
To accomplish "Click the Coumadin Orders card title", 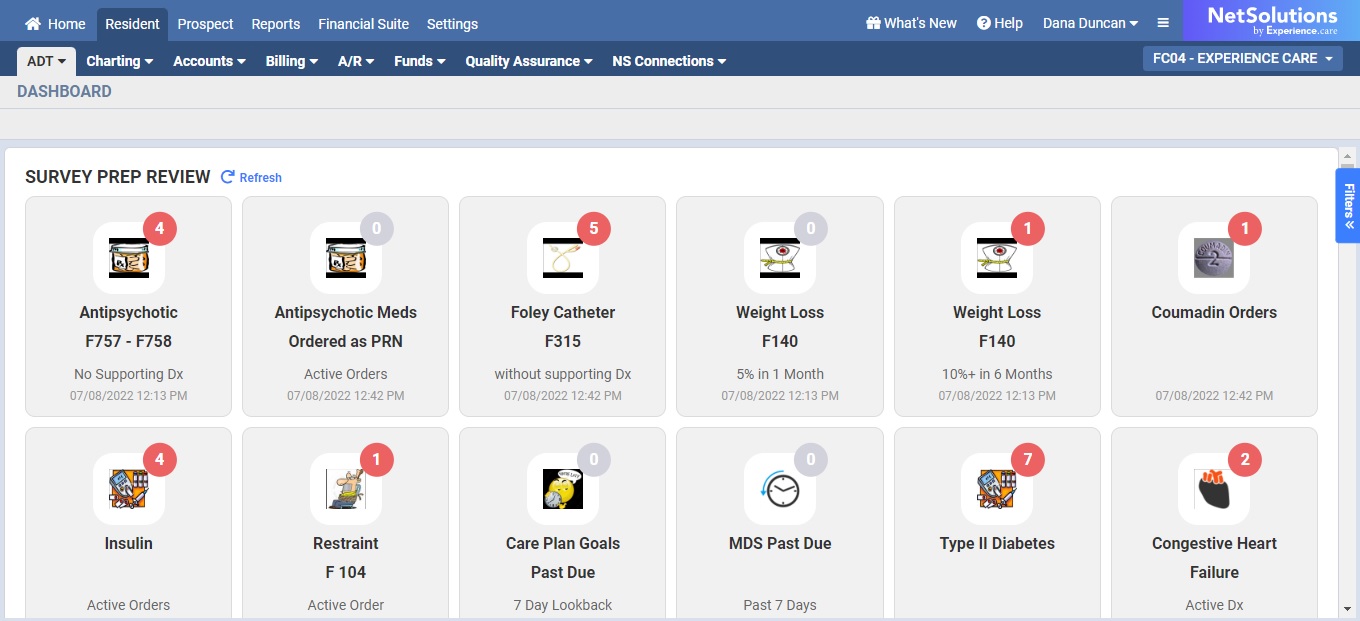I will point(1214,312).
